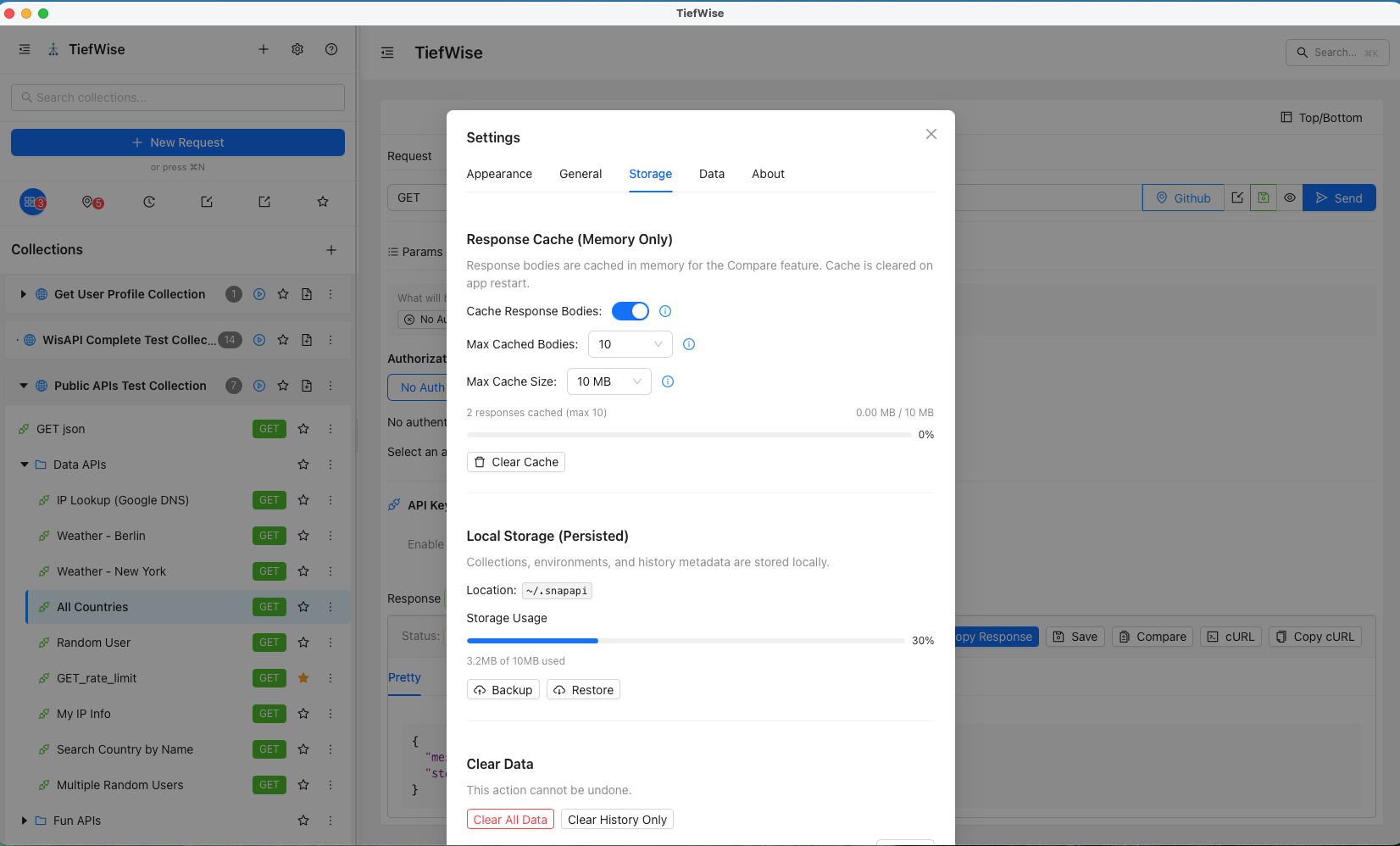Click the info icon beside Cache Response Bodies
1400x846 pixels.
(665, 311)
